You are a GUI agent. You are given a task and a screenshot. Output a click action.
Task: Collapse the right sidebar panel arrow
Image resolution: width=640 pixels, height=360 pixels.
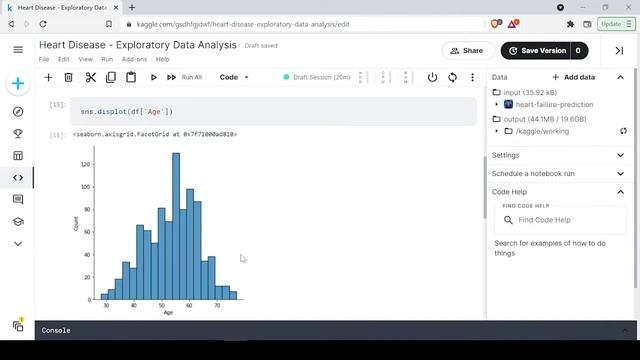[x=619, y=51]
